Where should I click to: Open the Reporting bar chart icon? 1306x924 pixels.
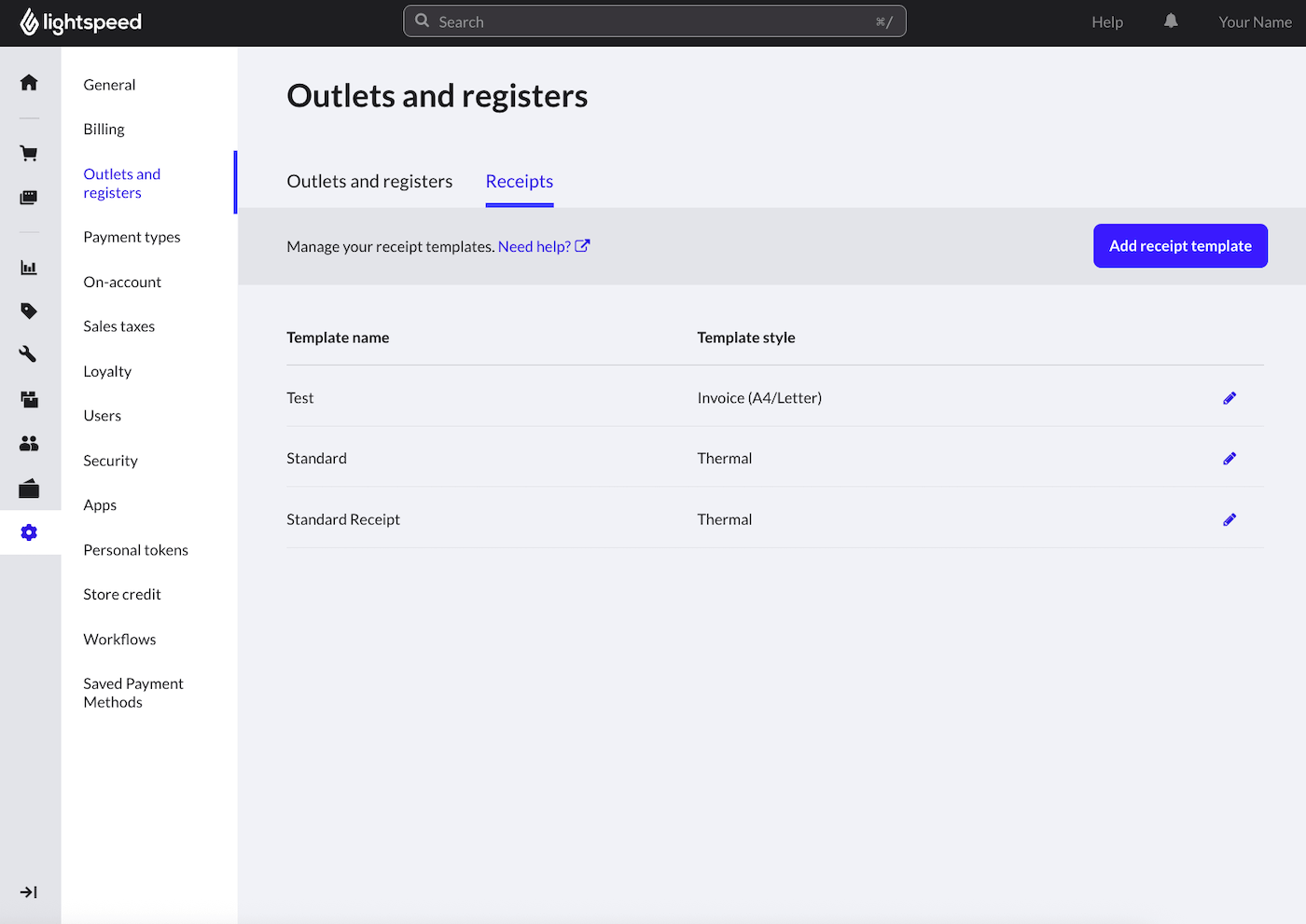pos(29,268)
